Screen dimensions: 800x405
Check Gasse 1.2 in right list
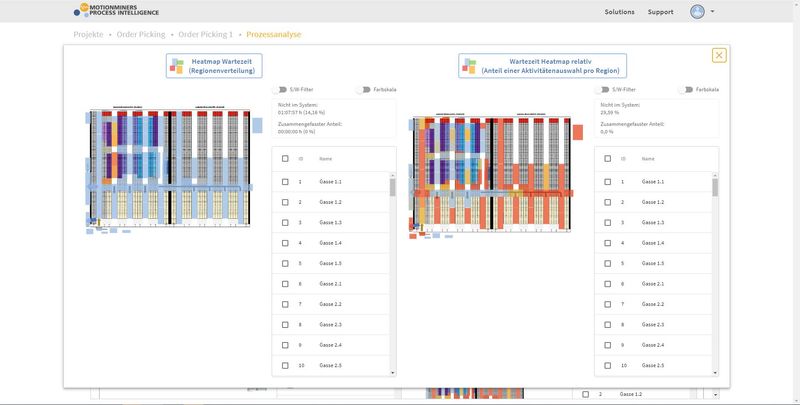pos(608,202)
